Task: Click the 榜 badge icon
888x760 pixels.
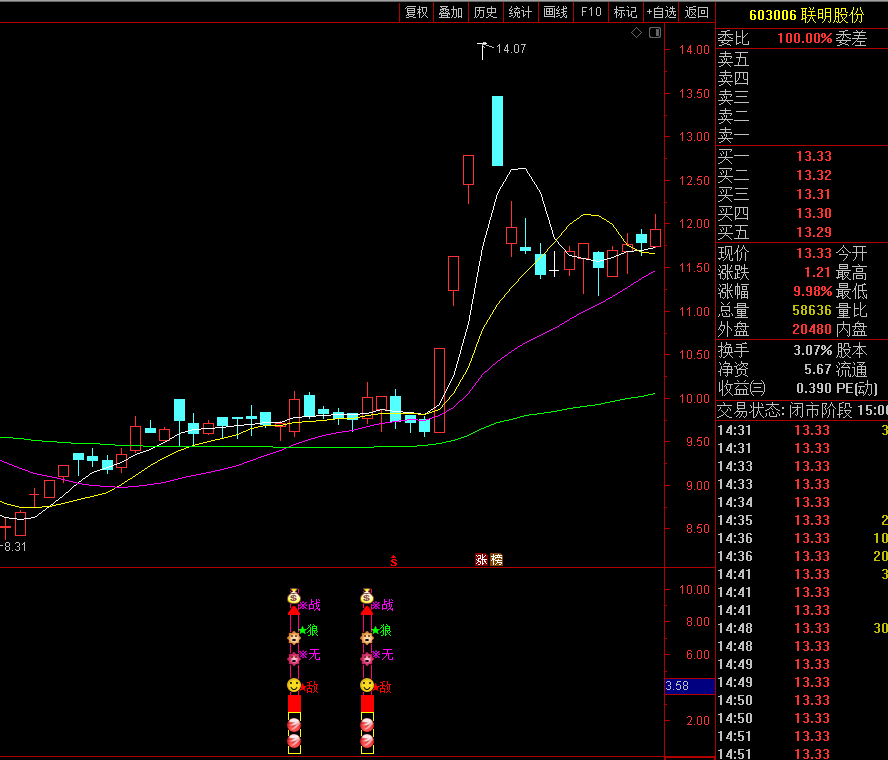Action: [x=497, y=560]
